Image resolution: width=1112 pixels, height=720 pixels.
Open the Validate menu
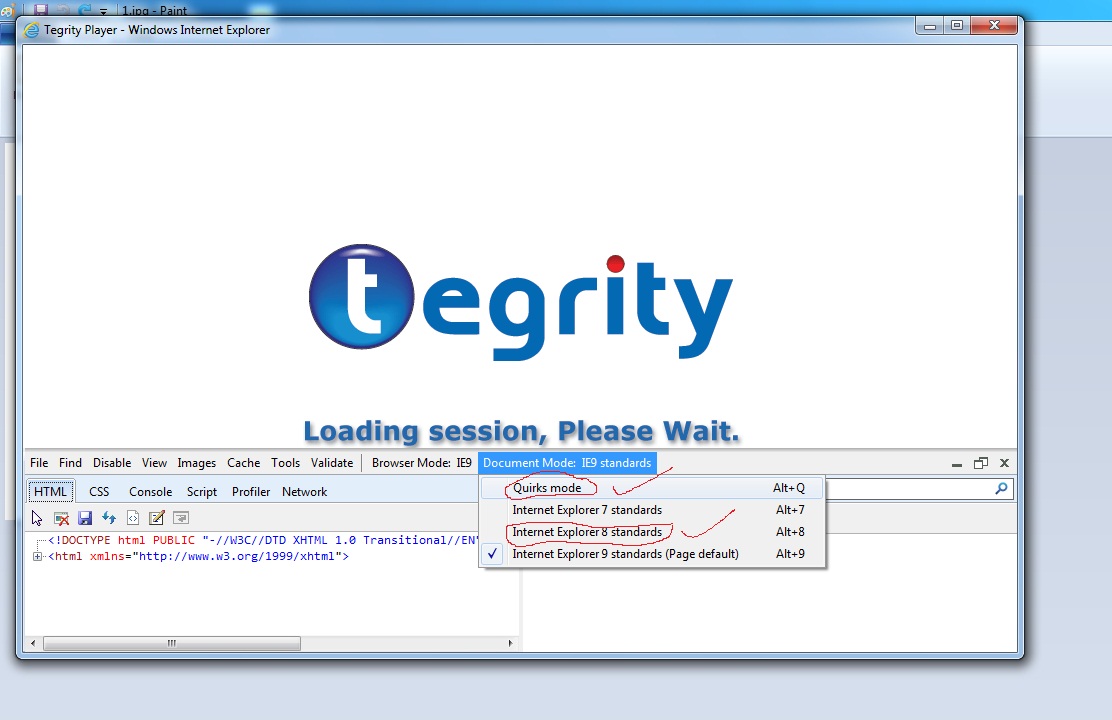332,463
